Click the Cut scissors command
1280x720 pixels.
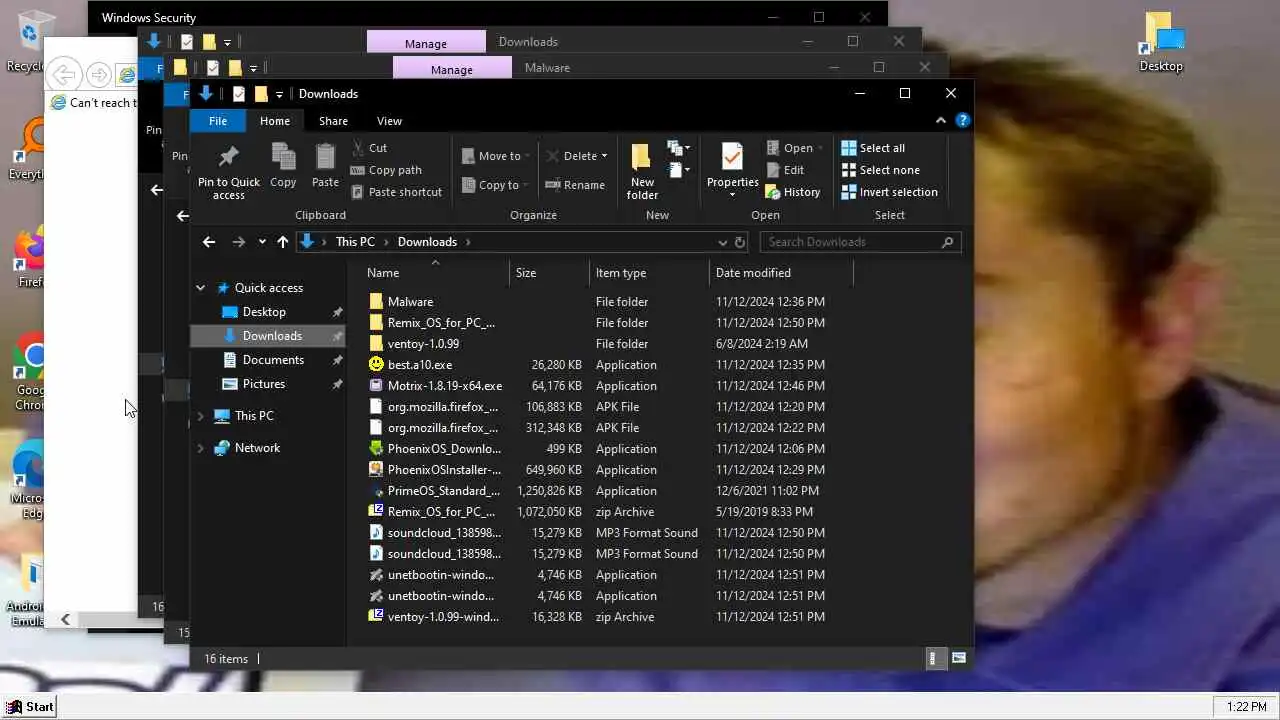(369, 148)
